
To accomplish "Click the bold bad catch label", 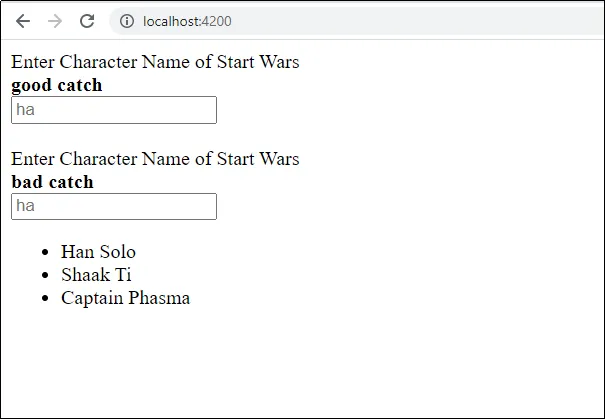I will (x=52, y=182).
